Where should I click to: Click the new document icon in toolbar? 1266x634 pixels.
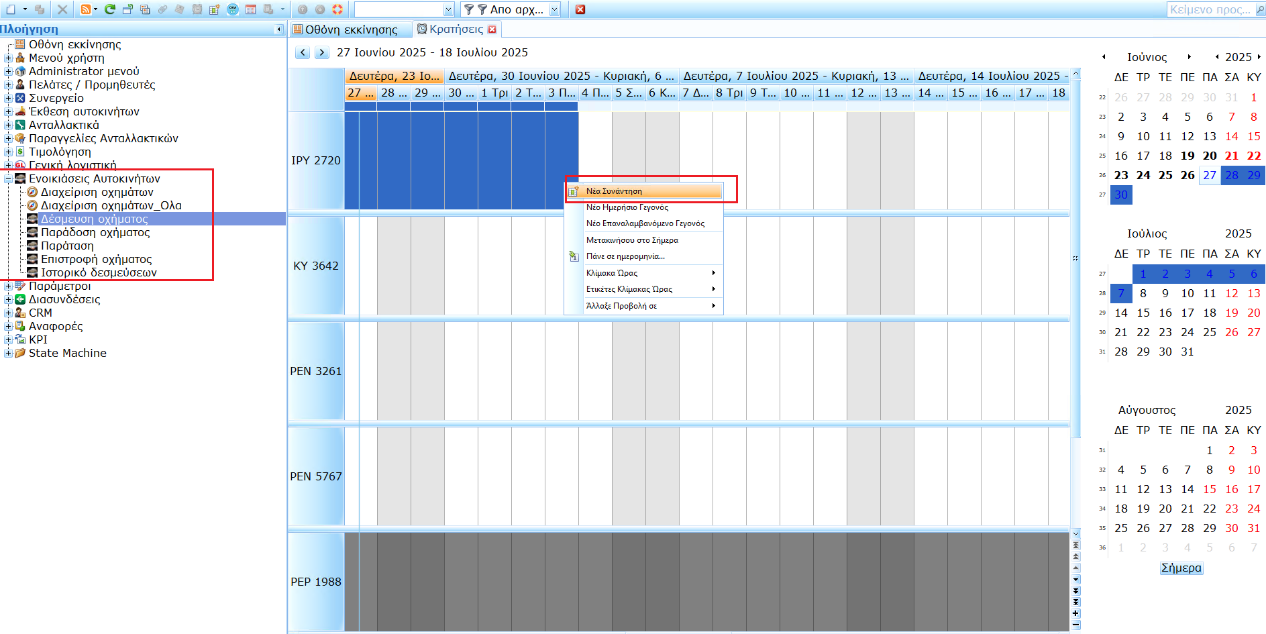click(x=9, y=9)
